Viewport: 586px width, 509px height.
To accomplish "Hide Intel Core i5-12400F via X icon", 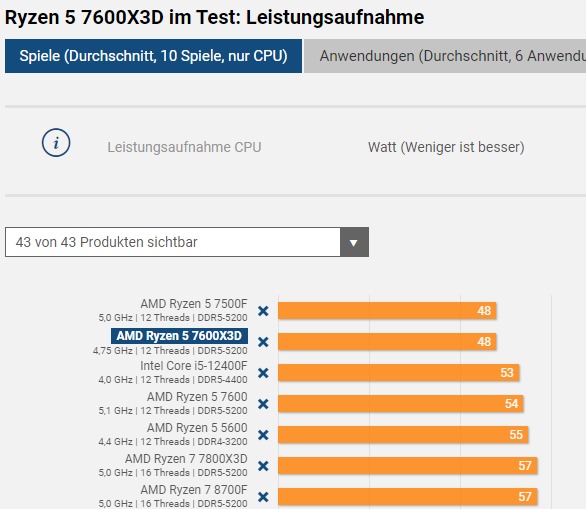I will 263,373.
